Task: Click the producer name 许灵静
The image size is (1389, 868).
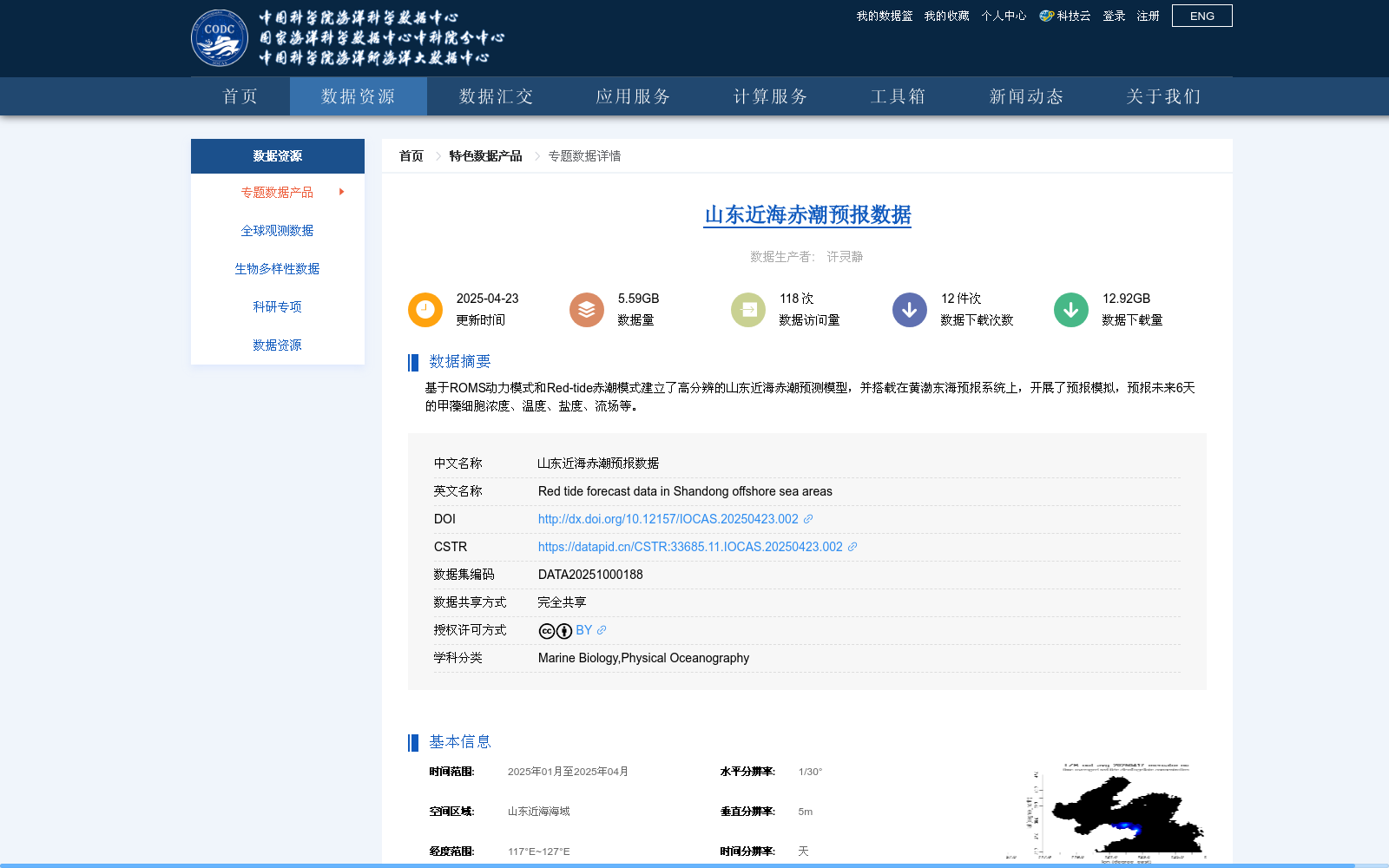Action: 845,257
